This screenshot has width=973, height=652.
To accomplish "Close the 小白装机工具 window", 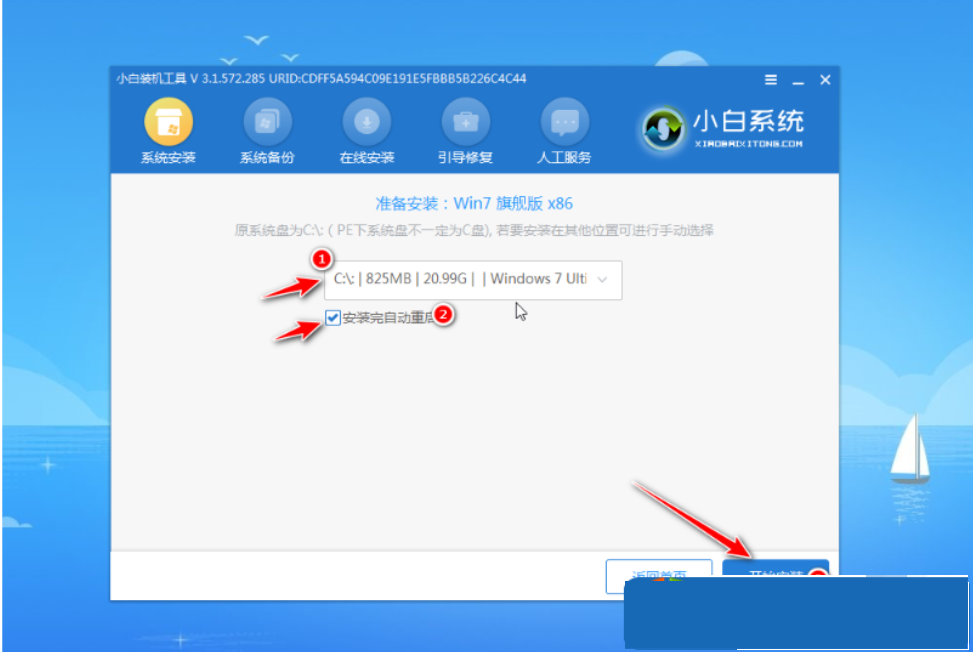I will (825, 79).
